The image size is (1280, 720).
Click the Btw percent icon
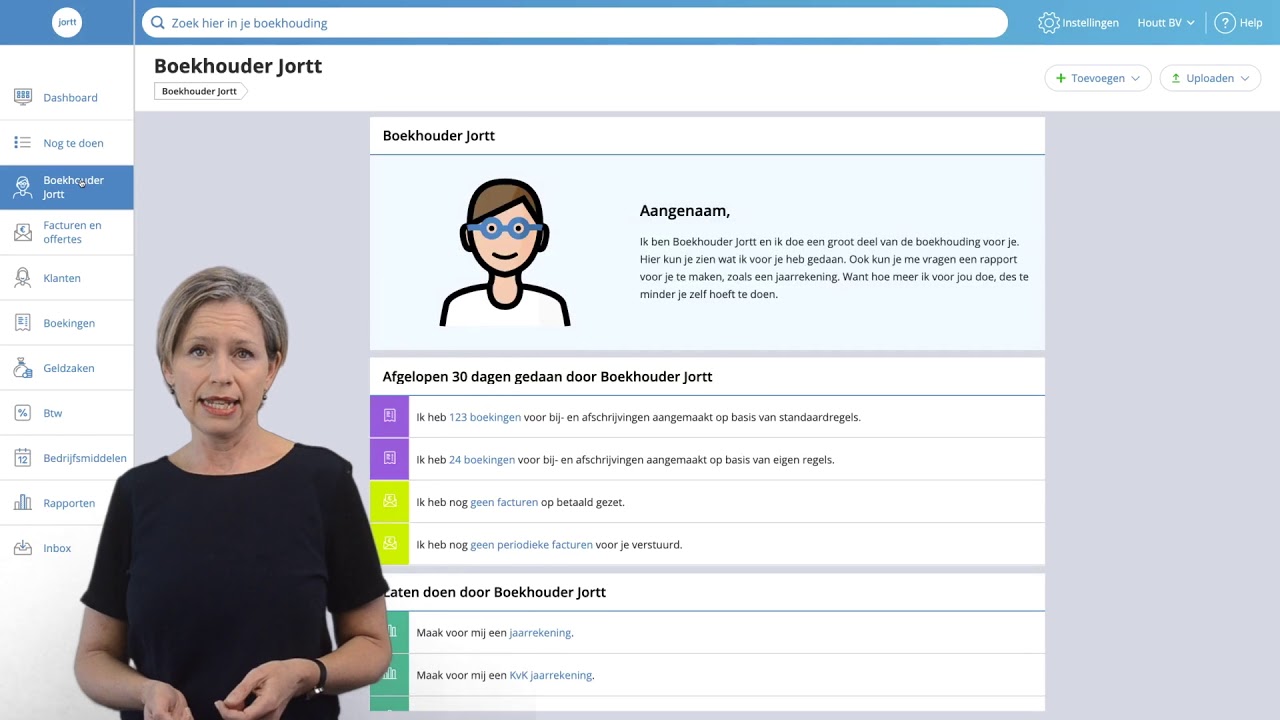[22, 412]
